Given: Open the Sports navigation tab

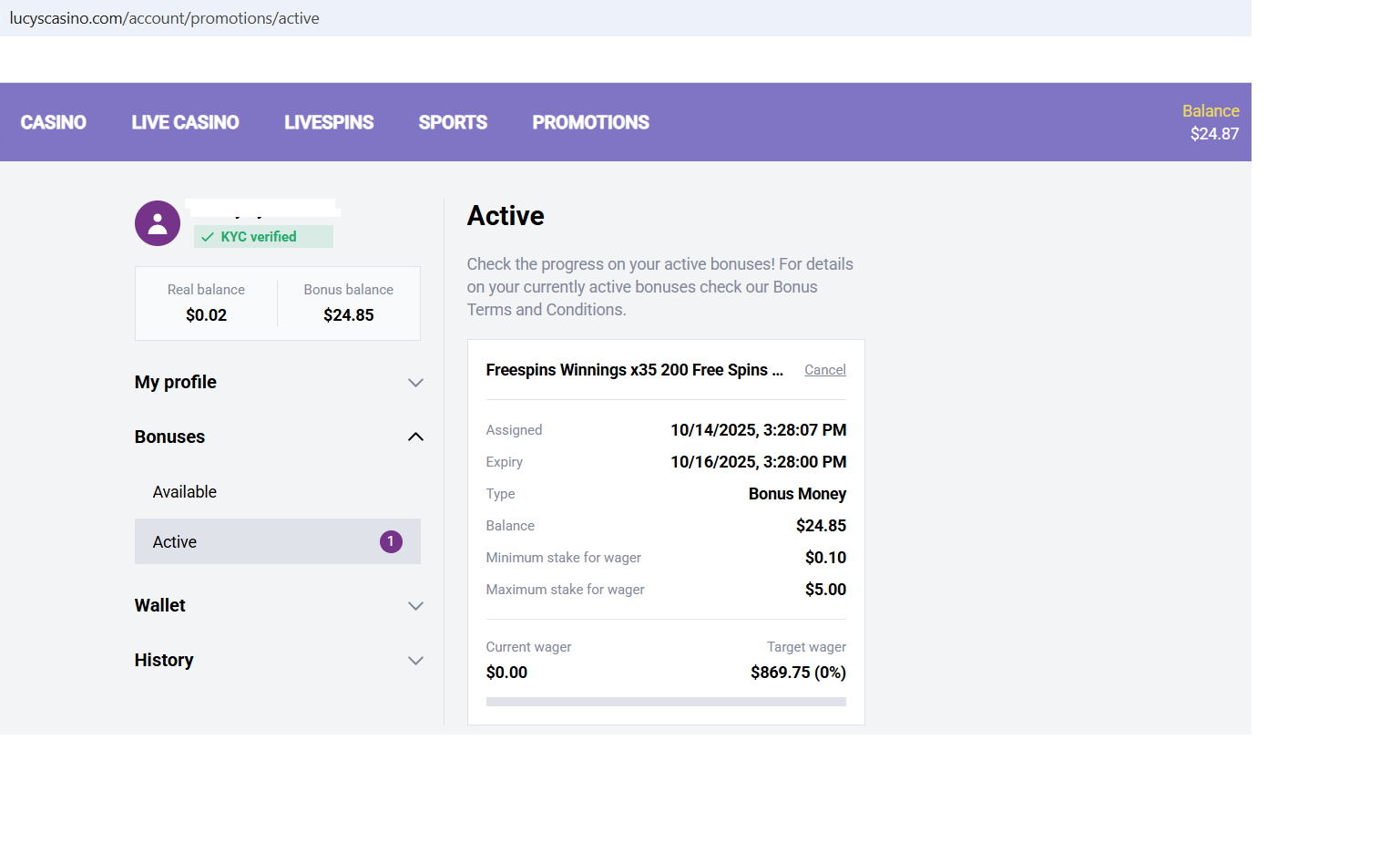Looking at the screenshot, I should click(x=453, y=122).
